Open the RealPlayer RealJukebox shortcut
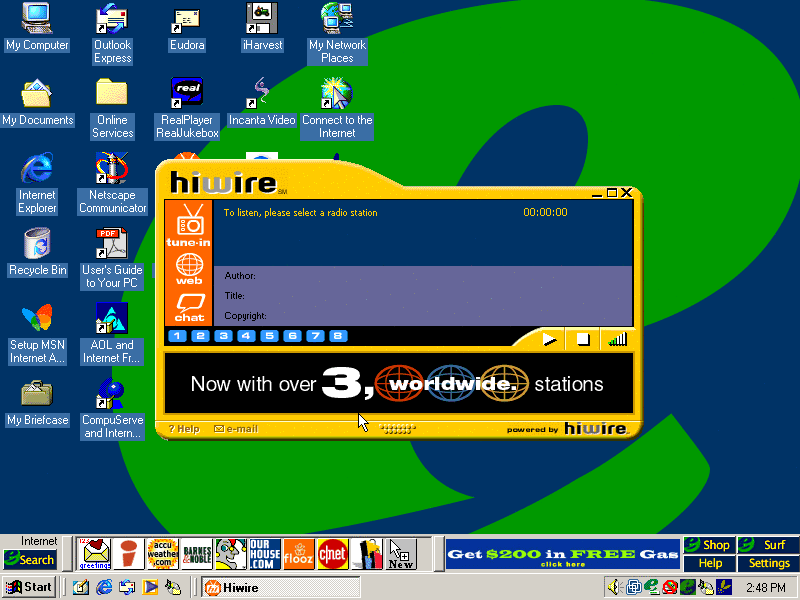 point(187,108)
